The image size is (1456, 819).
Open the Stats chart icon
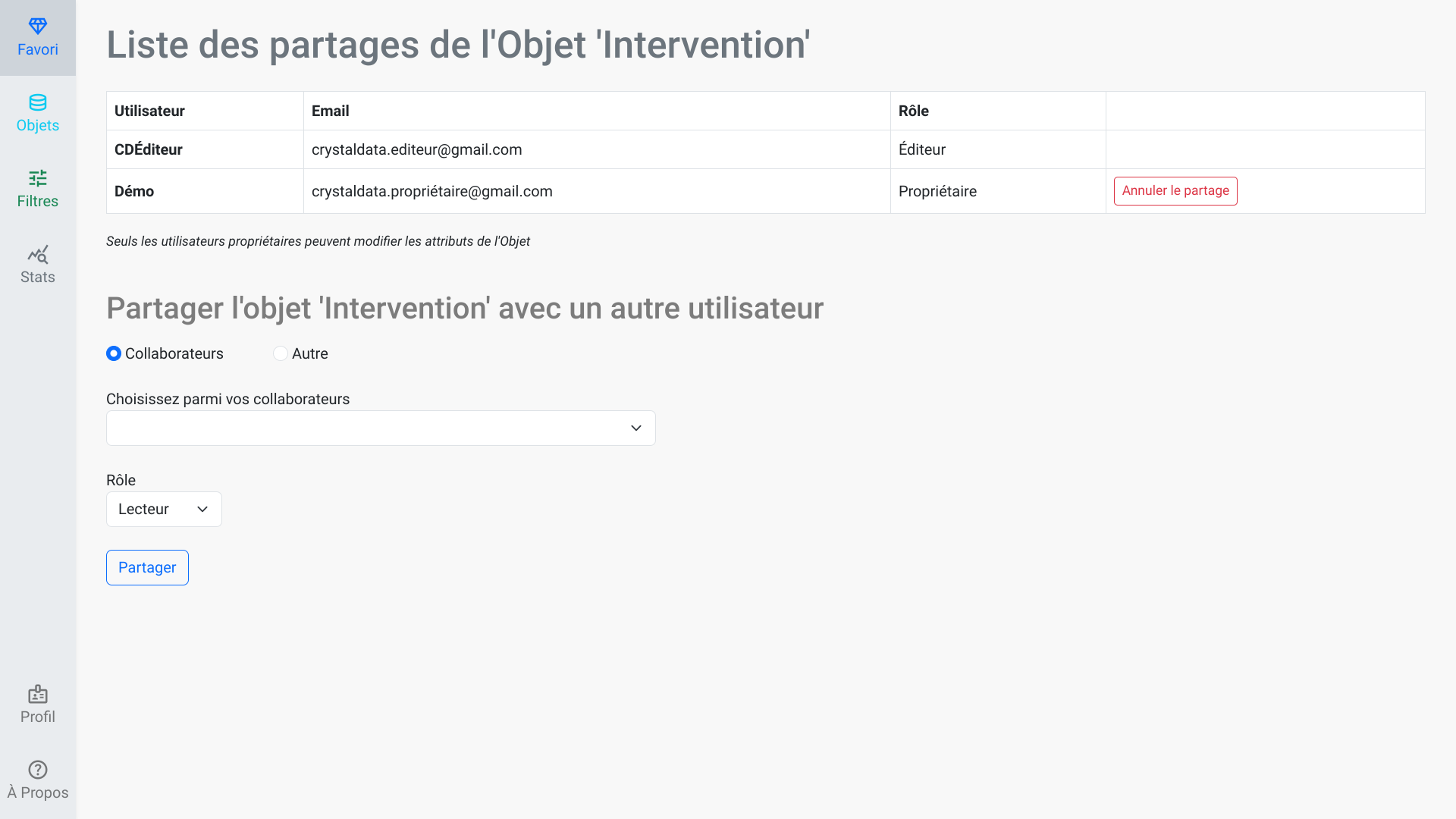pos(38,254)
